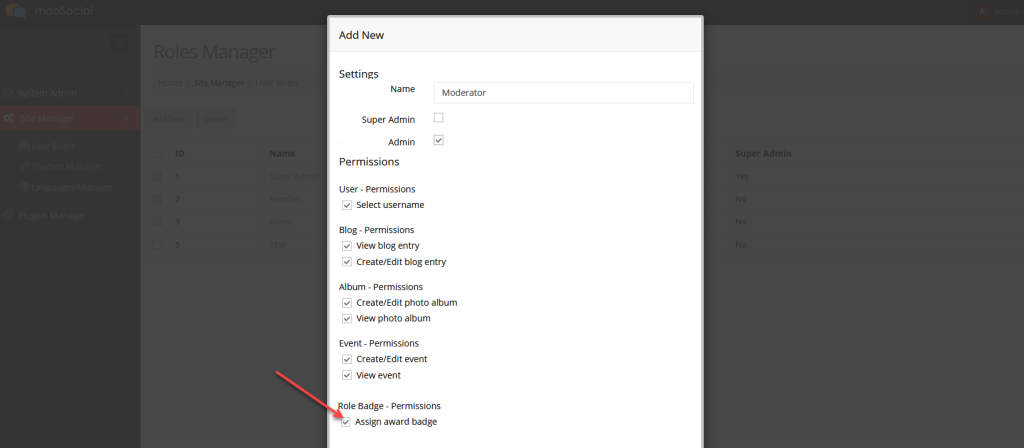Click the User Roles breadcrumb text
Screen dimensions: 1024x448
tap(277, 83)
